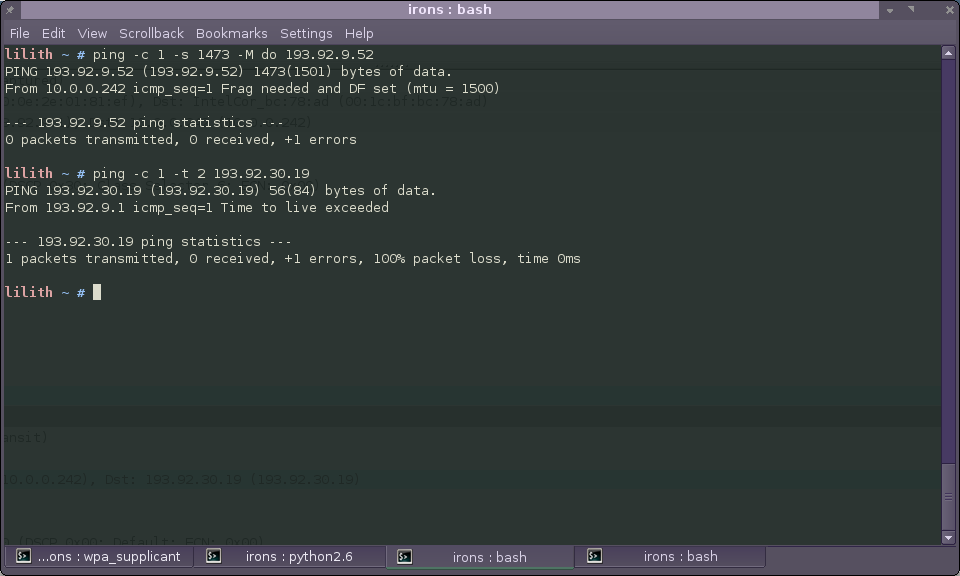Click the 'ping -c 1 -t 2 193.92.30.19' command
Screen dimensions: 960x576
point(201,174)
